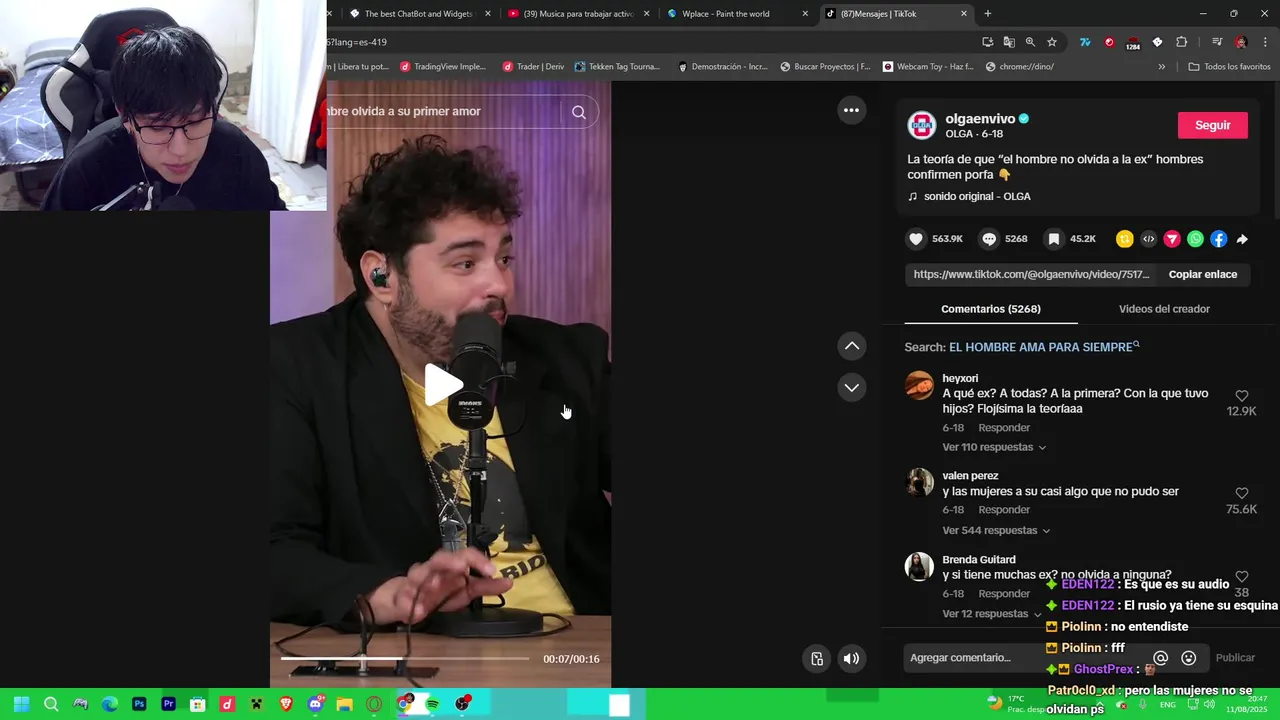Expand Ver 544 respuestas
Viewport: 1280px width, 720px height.
[996, 530]
